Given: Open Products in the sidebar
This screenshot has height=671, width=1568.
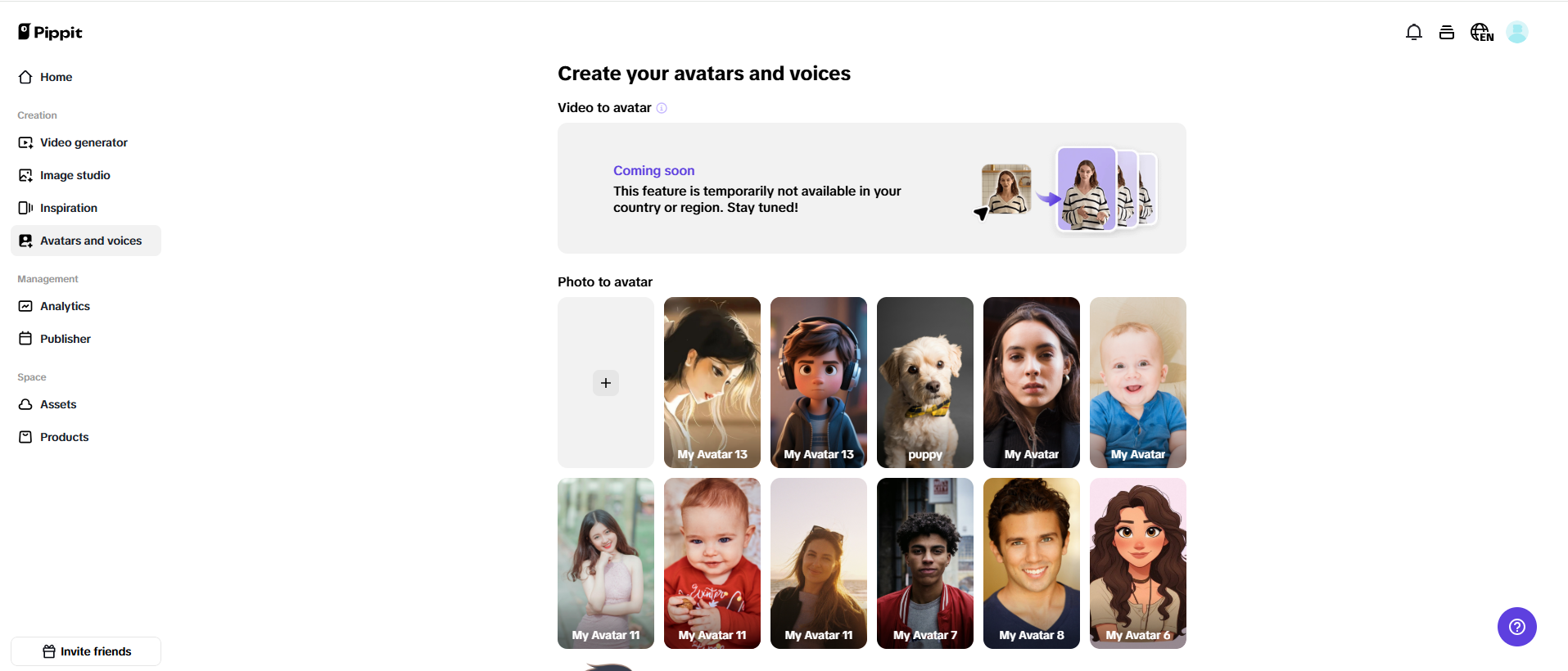Looking at the screenshot, I should click(x=64, y=437).
